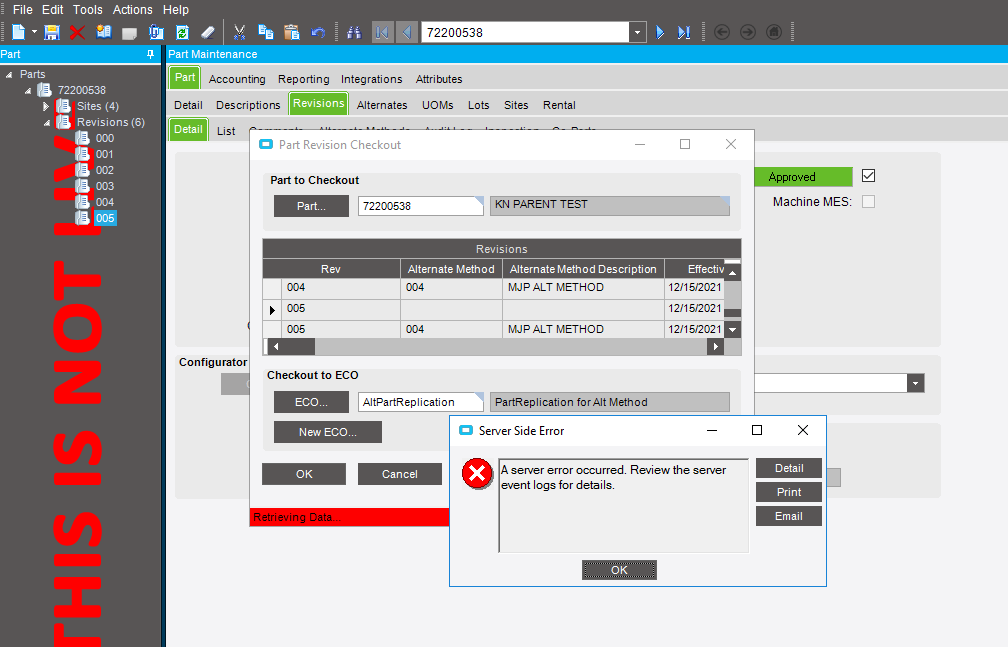The width and height of the screenshot is (1008, 647).
Task: Switch to the Integrations tab
Action: pyautogui.click(x=372, y=79)
